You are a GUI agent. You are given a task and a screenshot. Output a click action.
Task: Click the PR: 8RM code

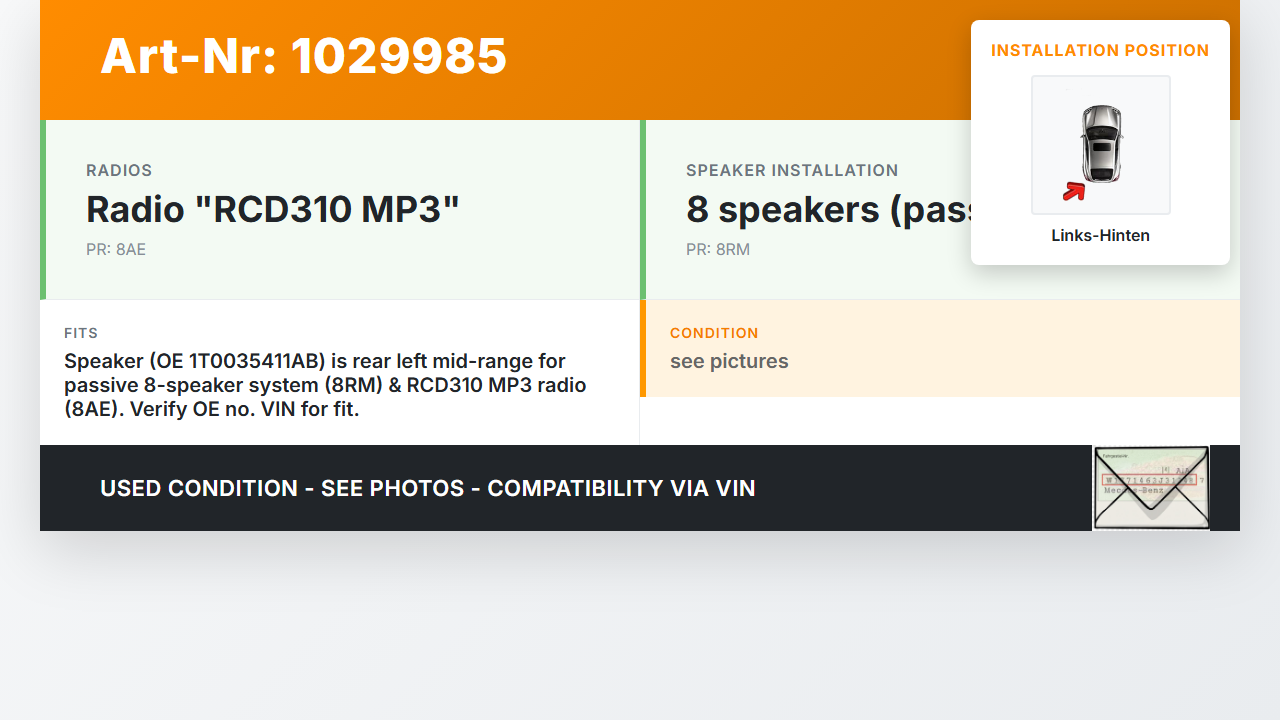(718, 250)
